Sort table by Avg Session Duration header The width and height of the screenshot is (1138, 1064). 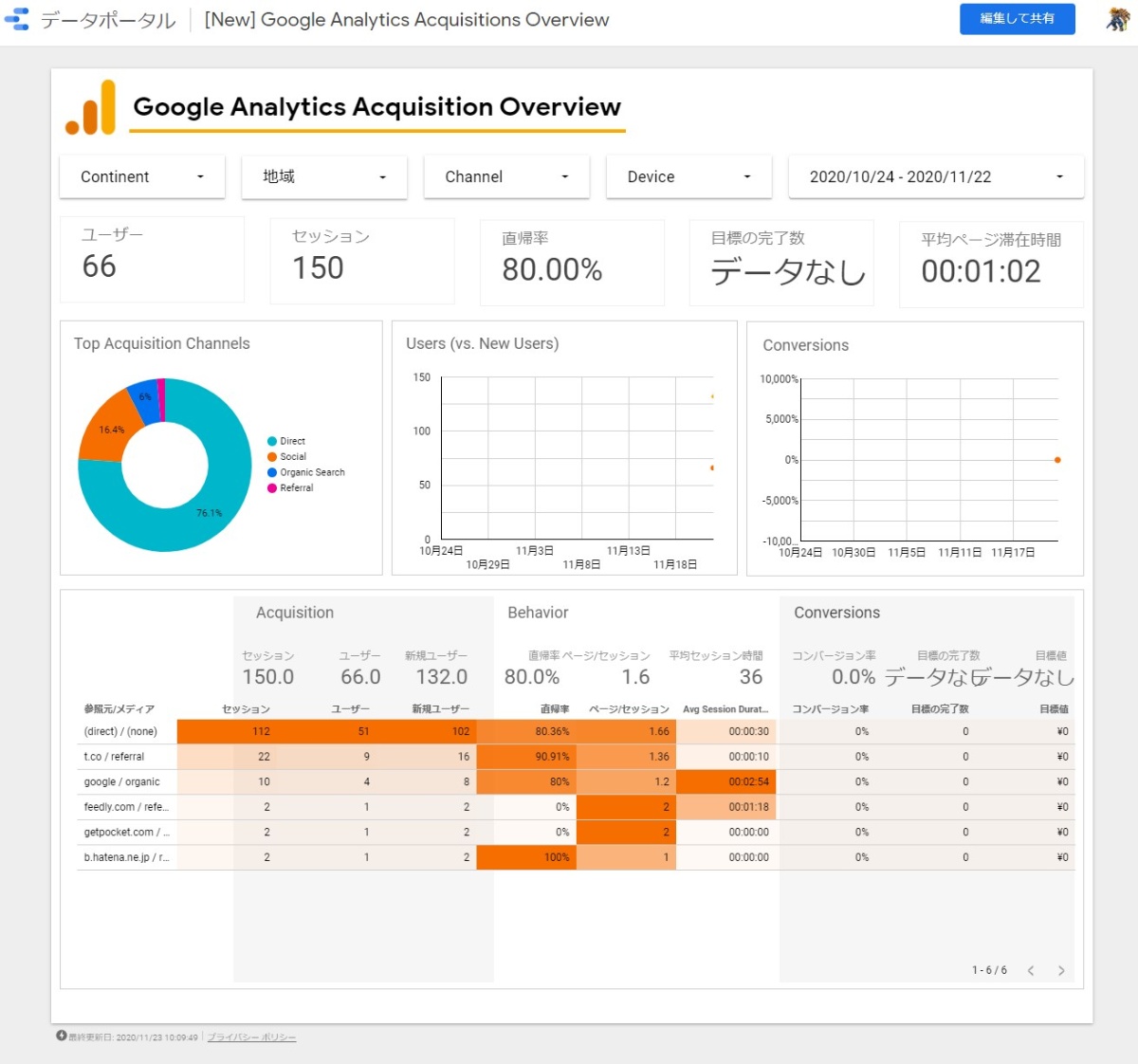click(x=725, y=709)
